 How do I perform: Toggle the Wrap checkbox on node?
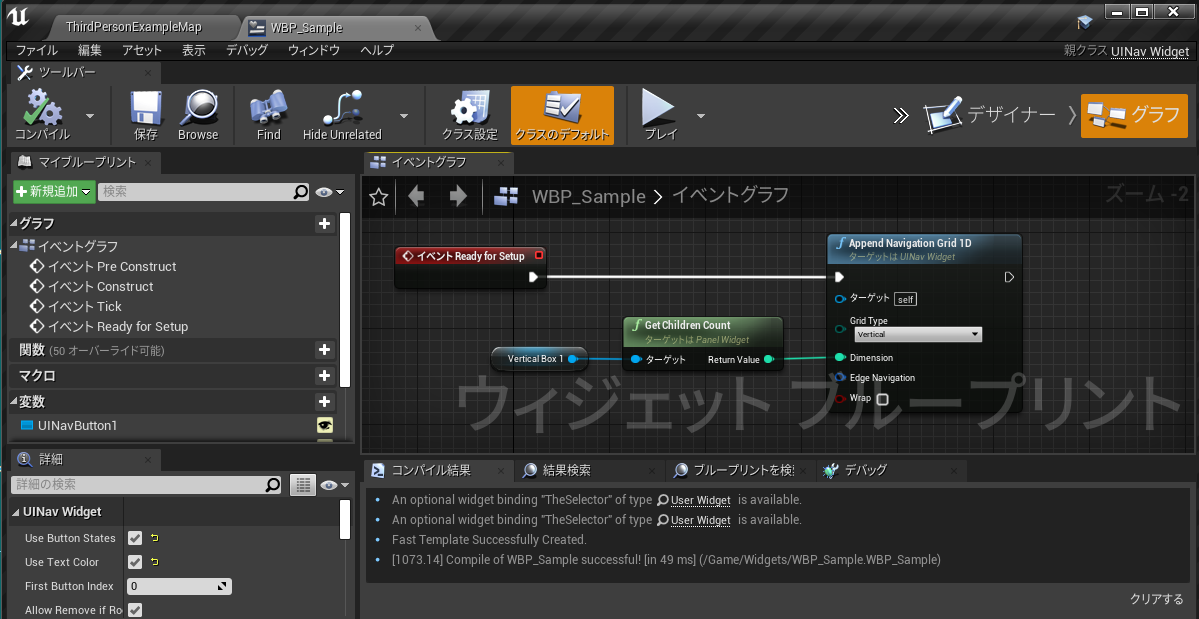click(x=882, y=399)
